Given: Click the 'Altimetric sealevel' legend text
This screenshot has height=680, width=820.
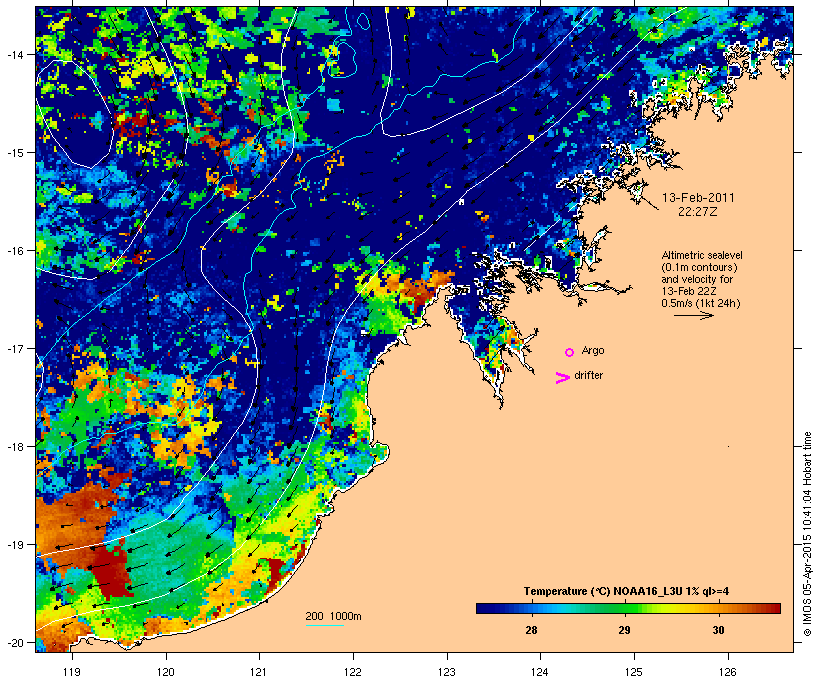Looking at the screenshot, I should click(x=702, y=255).
